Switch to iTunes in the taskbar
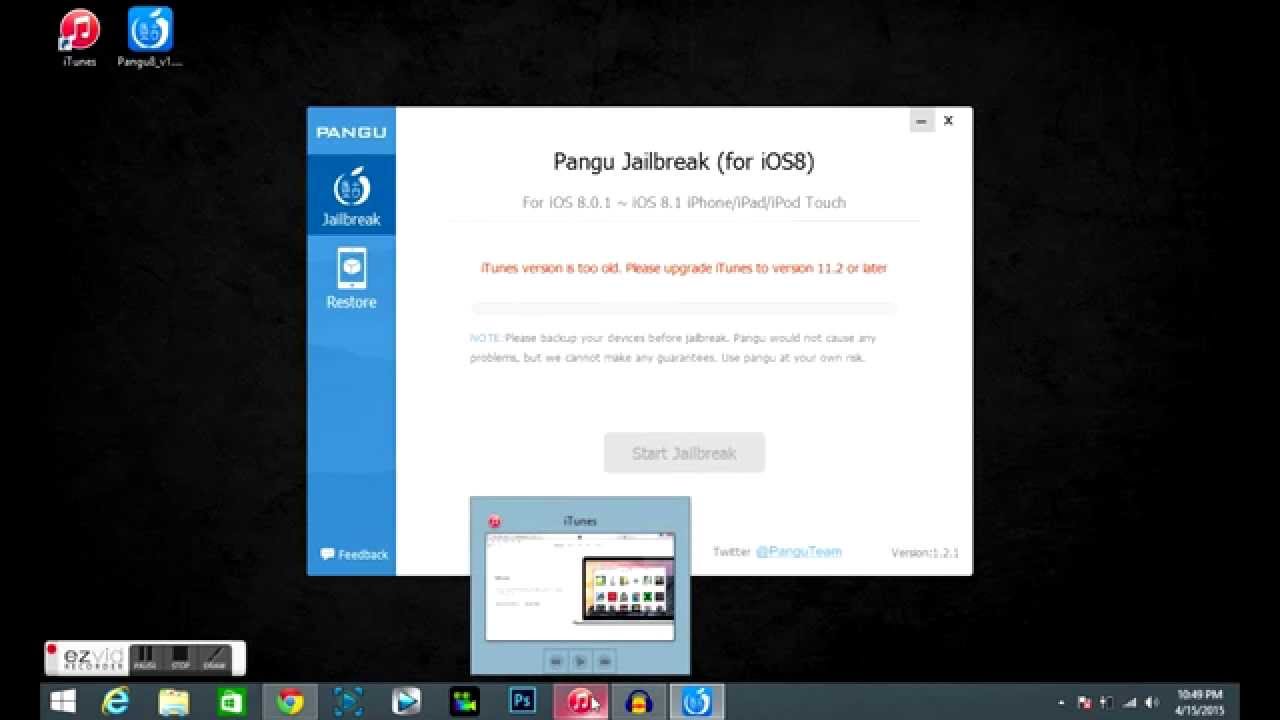Image resolution: width=1280 pixels, height=720 pixels. tap(581, 702)
